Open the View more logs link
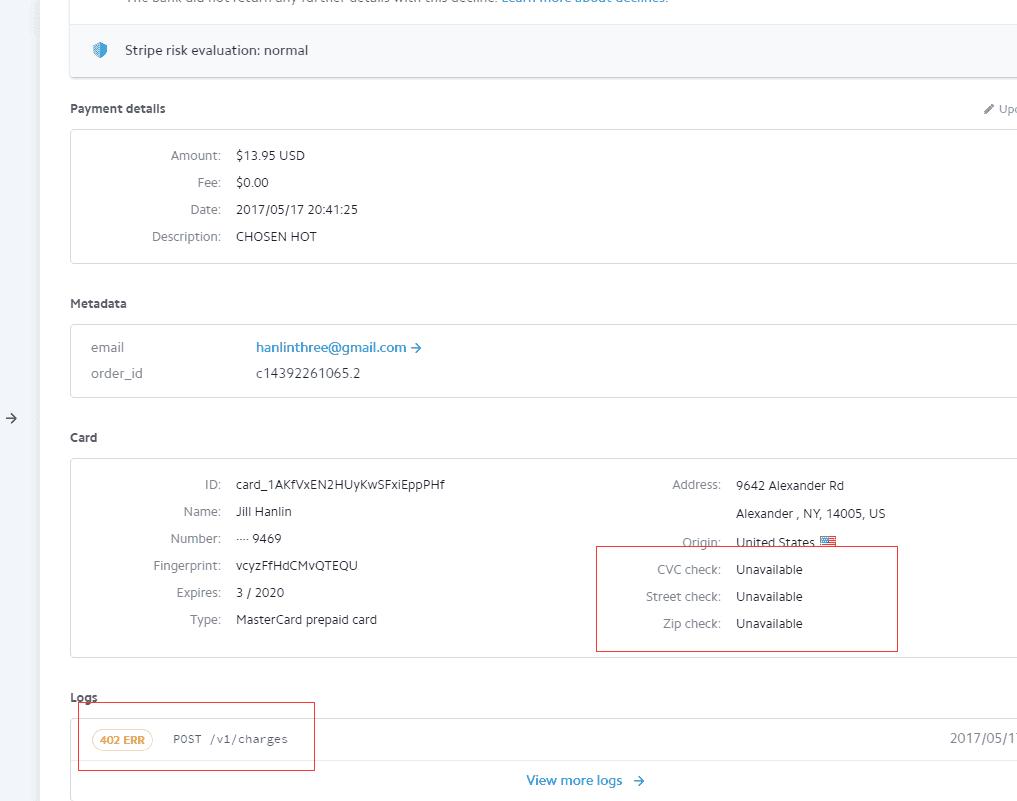The image size is (1017, 801). click(x=574, y=780)
